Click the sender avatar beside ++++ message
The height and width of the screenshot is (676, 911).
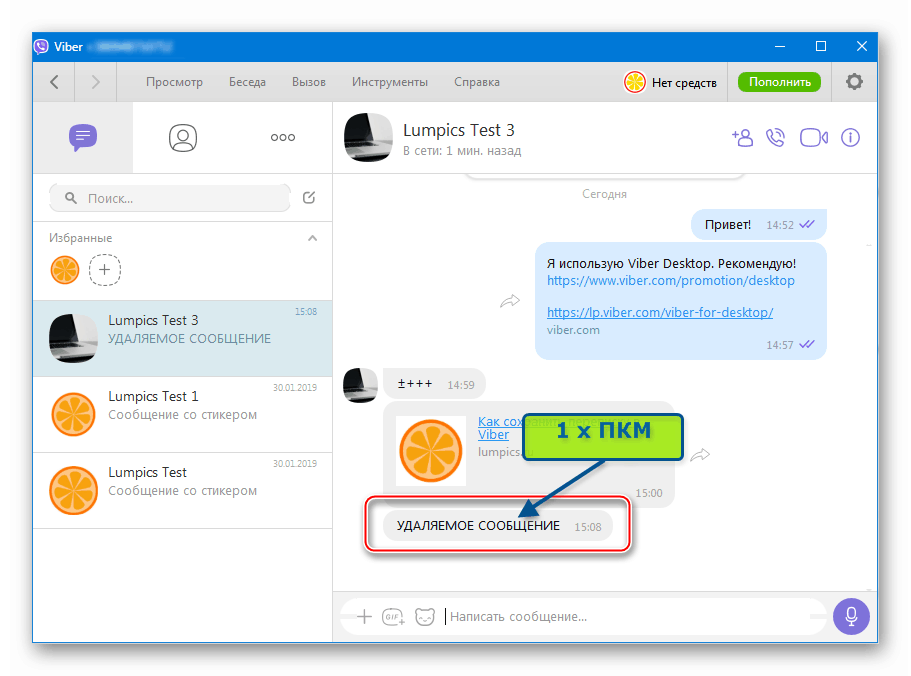pyautogui.click(x=360, y=385)
